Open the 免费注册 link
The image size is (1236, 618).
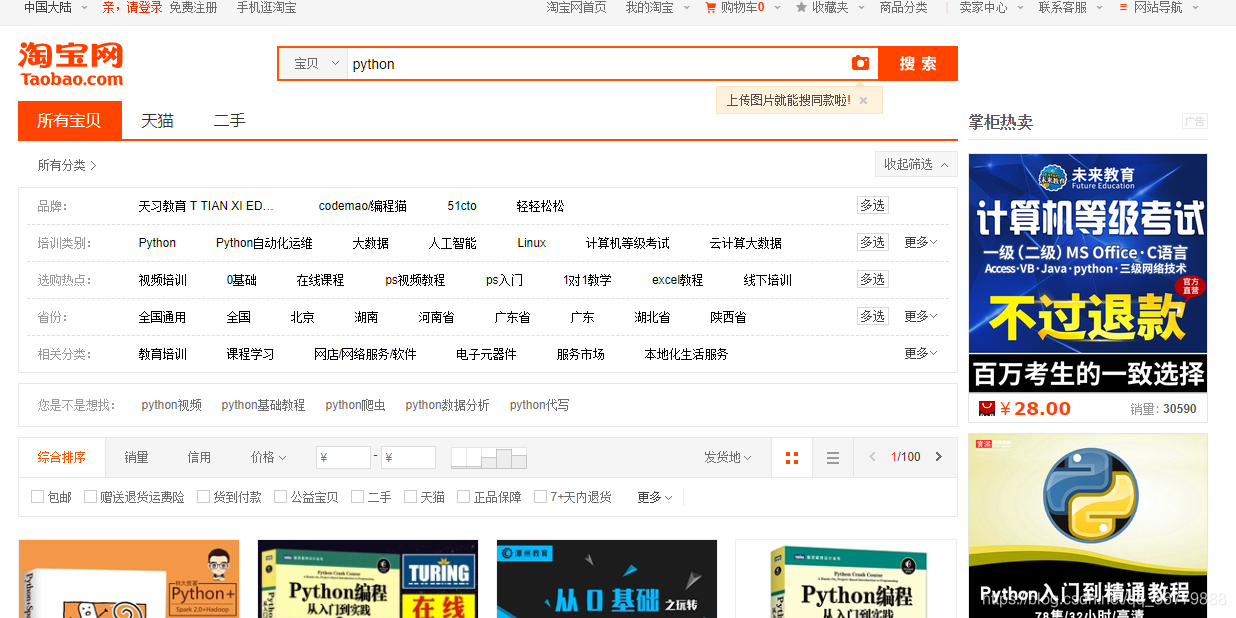(193, 7)
